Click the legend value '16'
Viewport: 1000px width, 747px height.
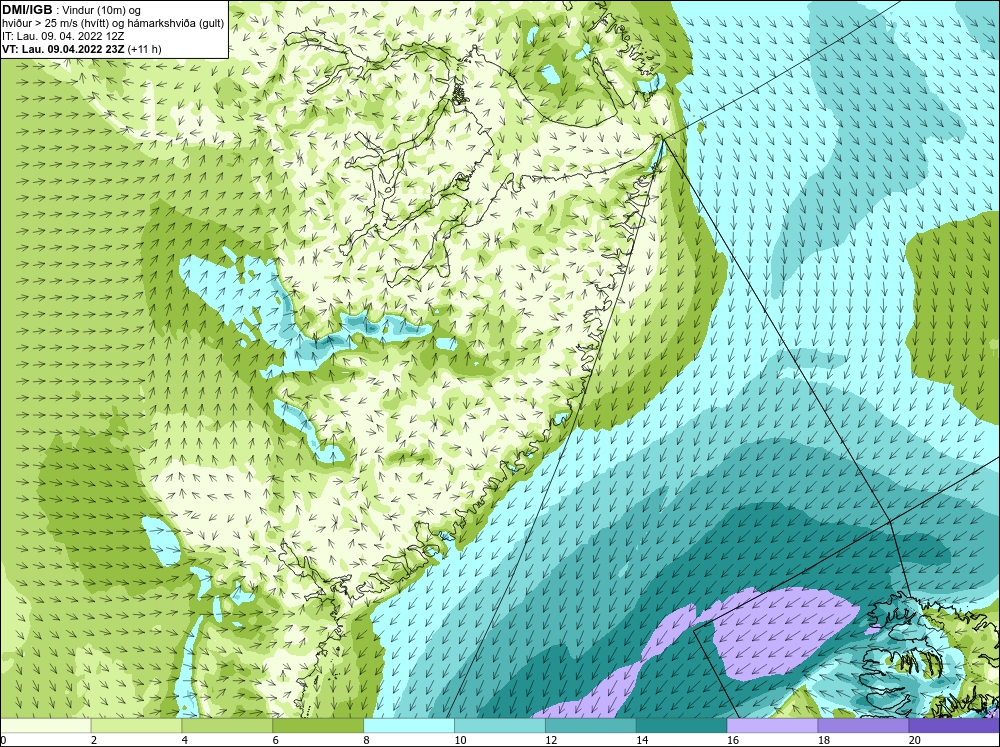[733, 740]
